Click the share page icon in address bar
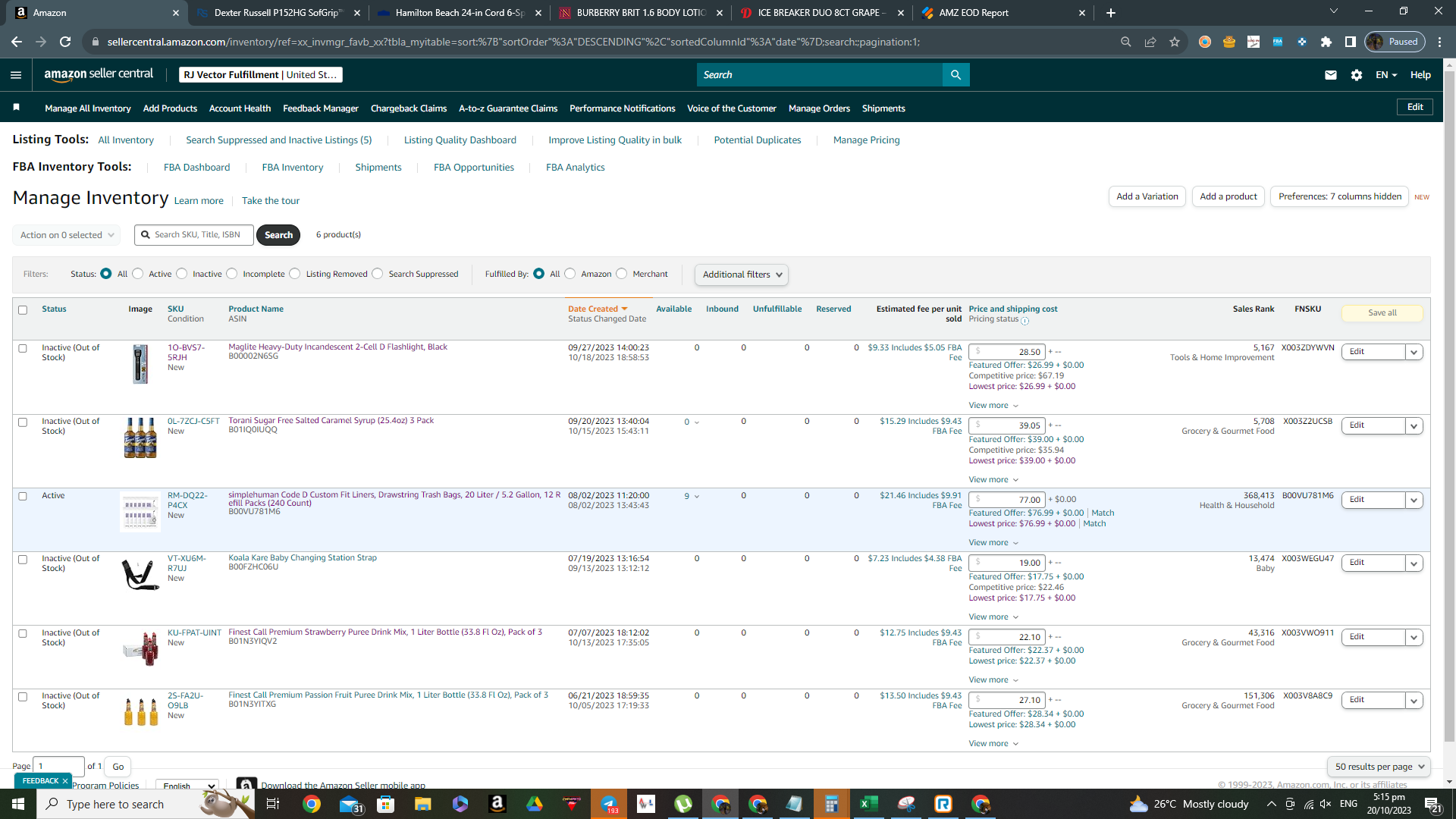 click(x=1150, y=42)
